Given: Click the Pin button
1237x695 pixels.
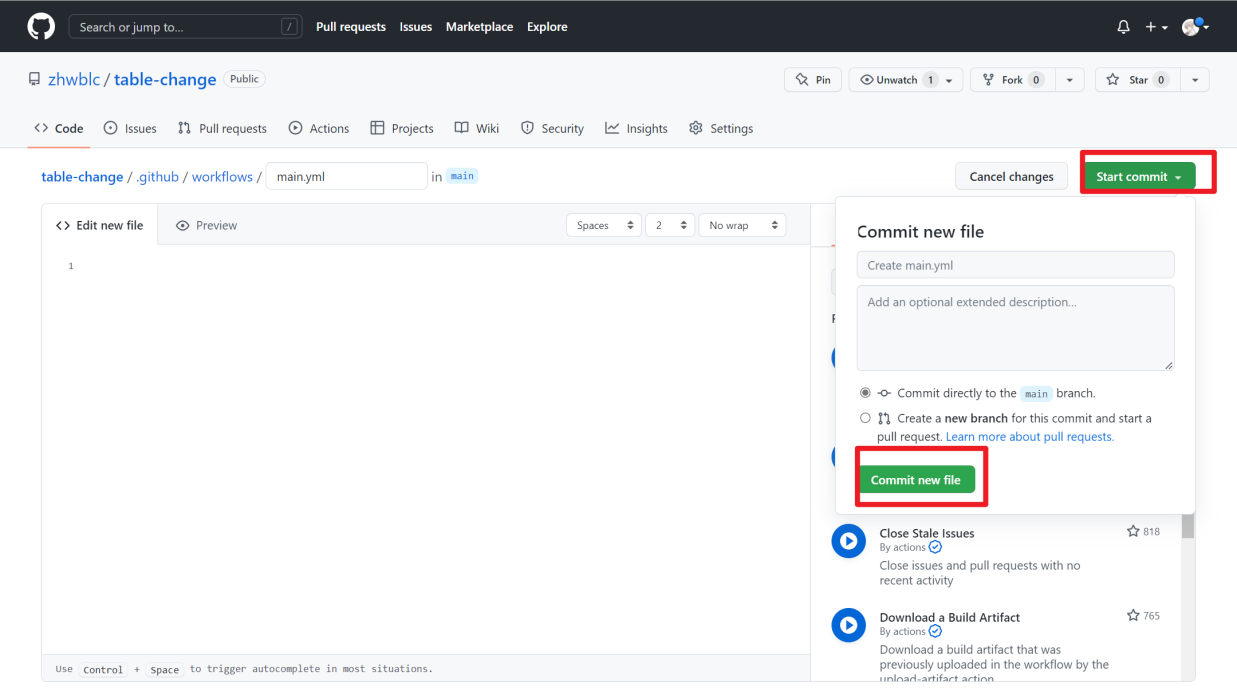Looking at the screenshot, I should click(x=813, y=80).
